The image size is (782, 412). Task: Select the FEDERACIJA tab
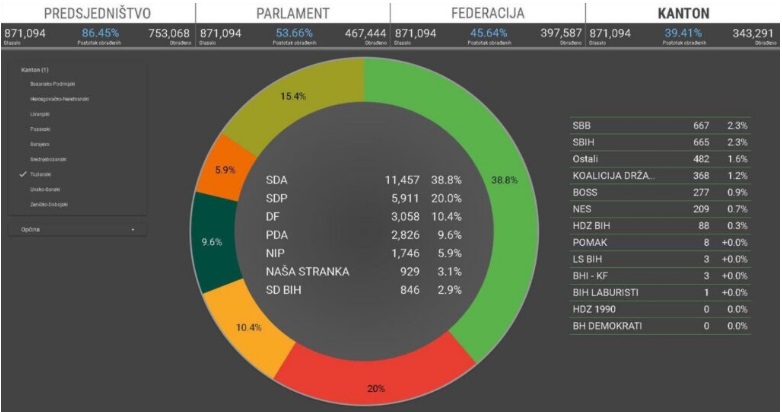488,13
